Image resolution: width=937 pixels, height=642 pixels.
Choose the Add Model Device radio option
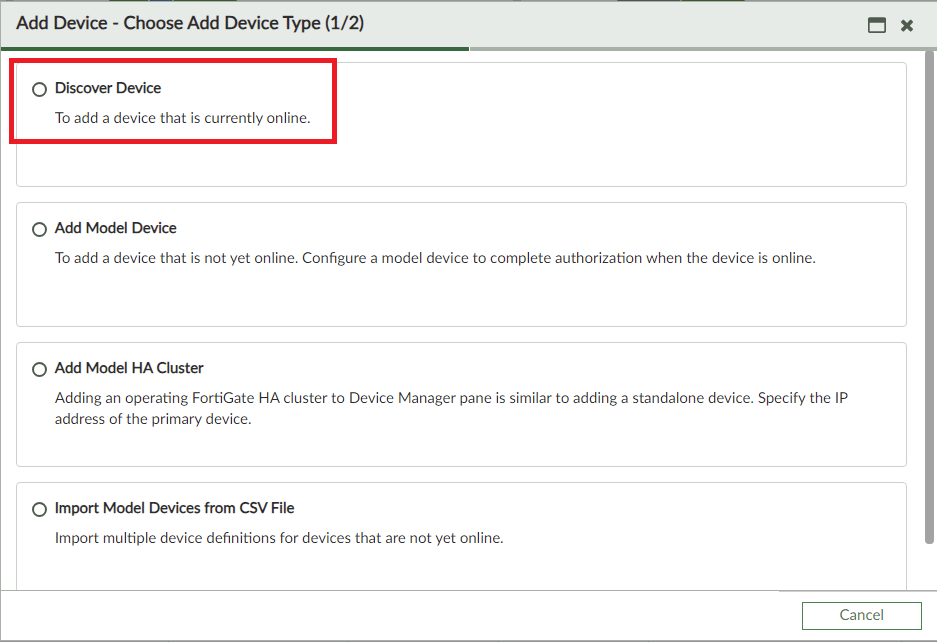(x=39, y=229)
